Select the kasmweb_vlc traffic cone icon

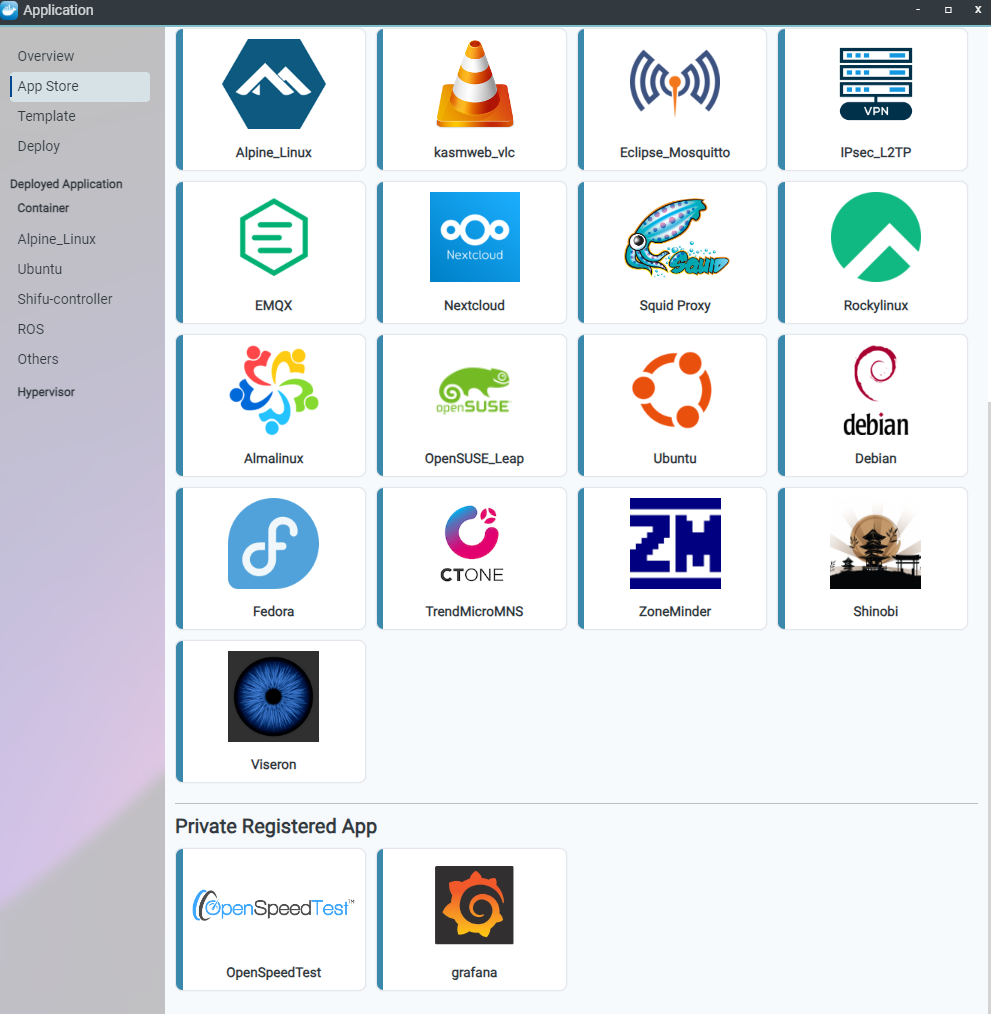475,84
